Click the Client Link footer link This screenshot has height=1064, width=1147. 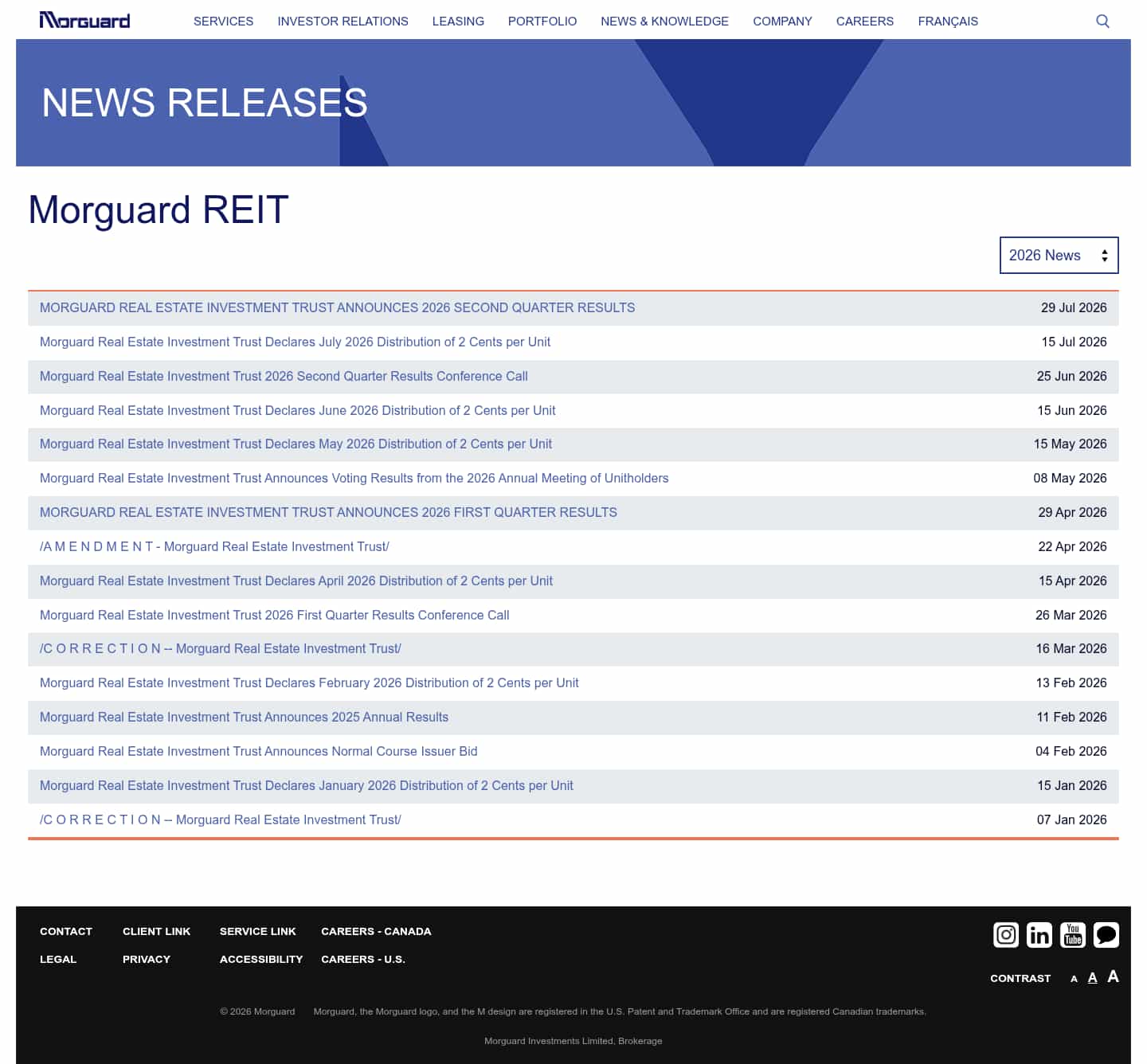click(156, 931)
